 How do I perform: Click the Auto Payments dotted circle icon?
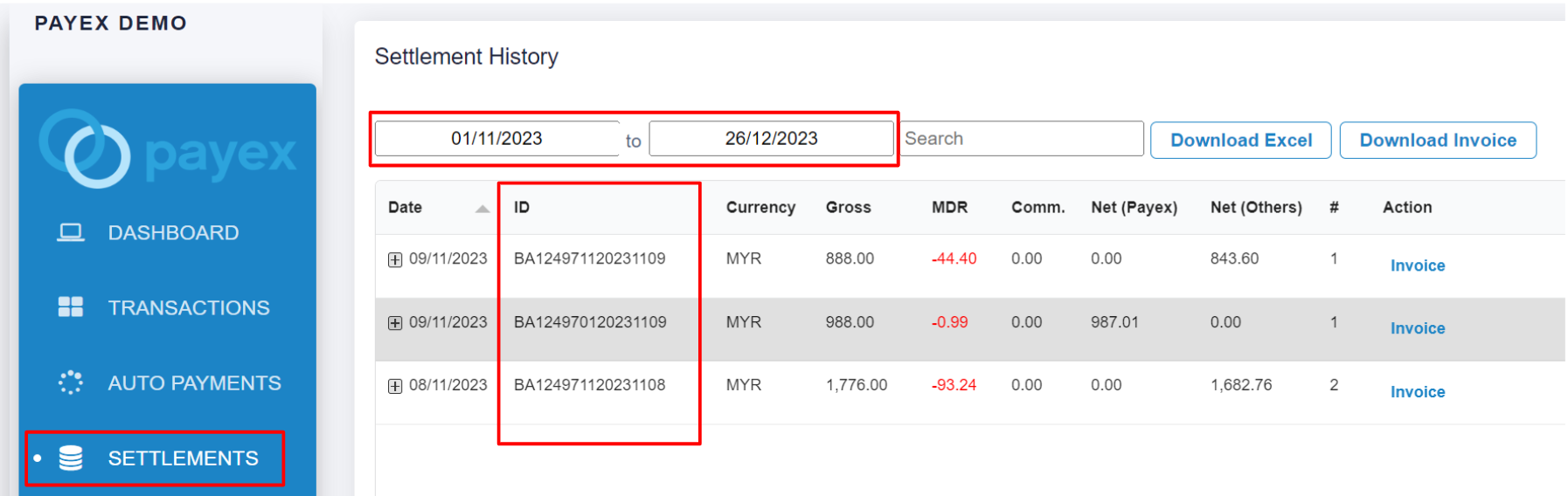click(x=71, y=382)
